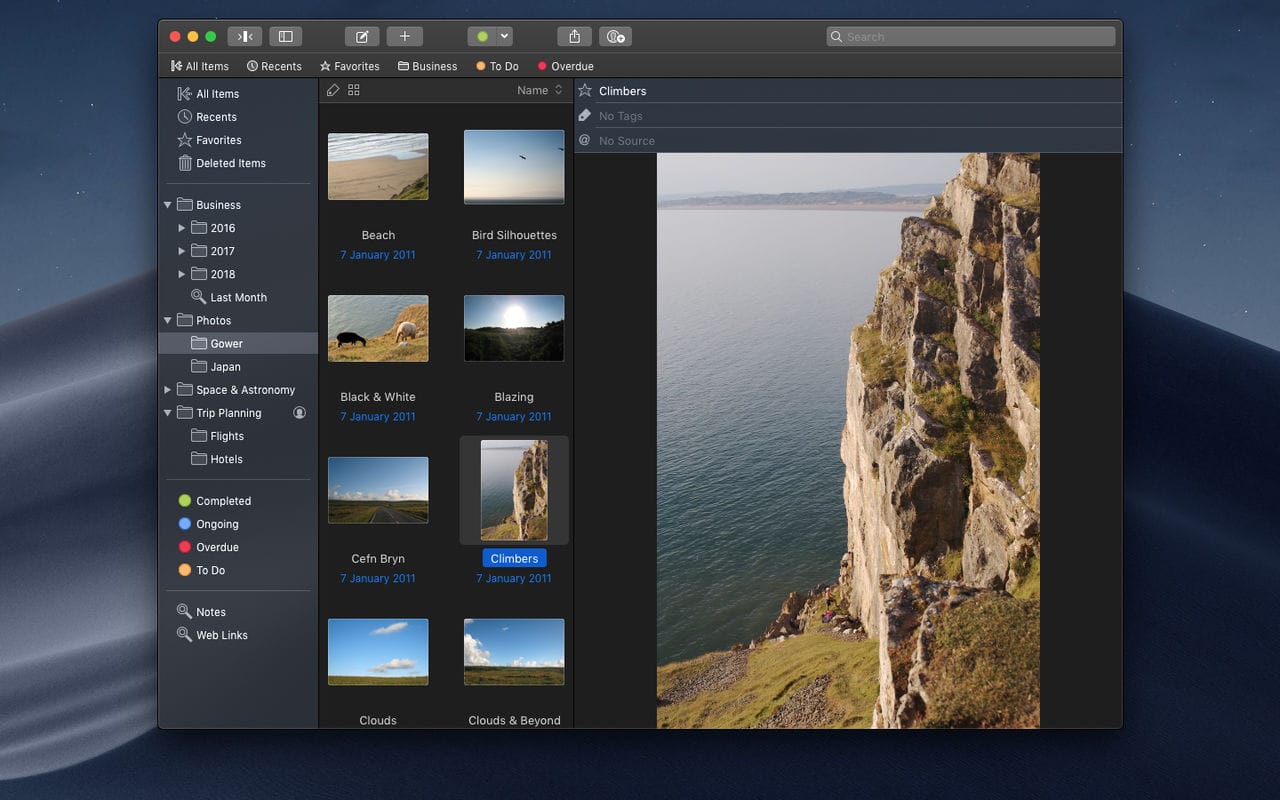Viewport: 1280px width, 800px height.
Task: Toggle favorite star next to Climbers title
Action: 585,91
